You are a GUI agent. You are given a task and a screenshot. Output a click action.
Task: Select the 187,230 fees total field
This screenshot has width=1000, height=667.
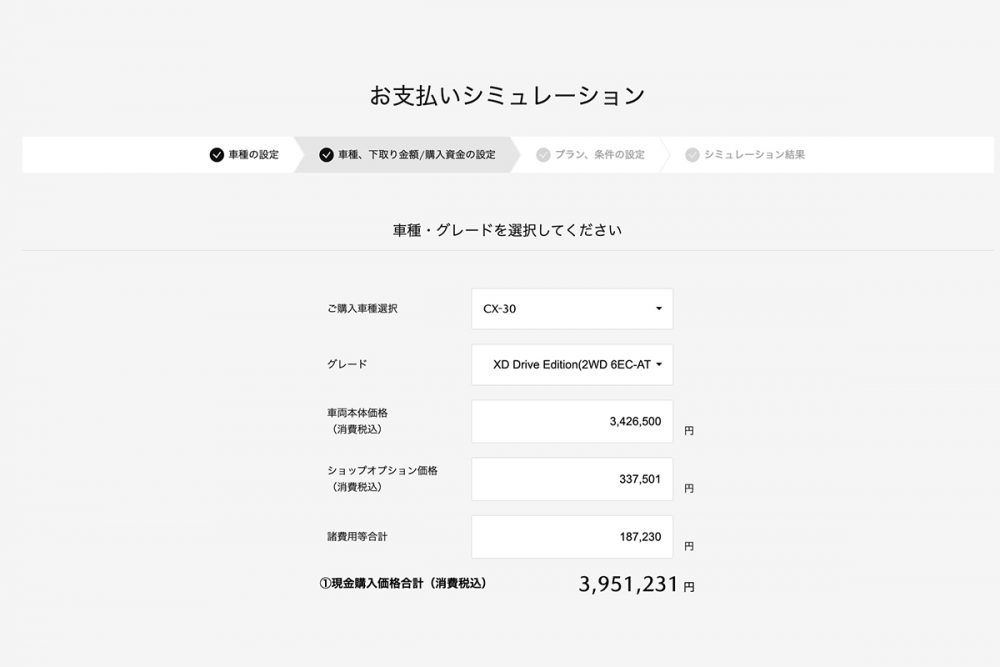point(572,537)
